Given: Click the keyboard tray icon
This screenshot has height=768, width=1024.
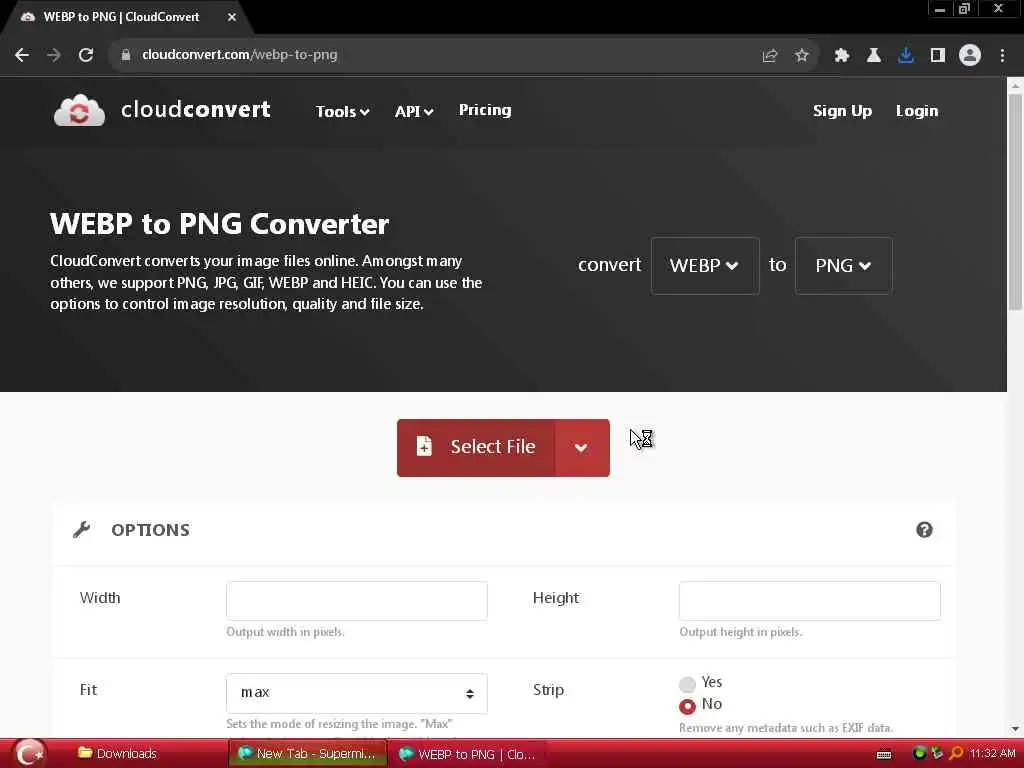Looking at the screenshot, I should coord(884,754).
